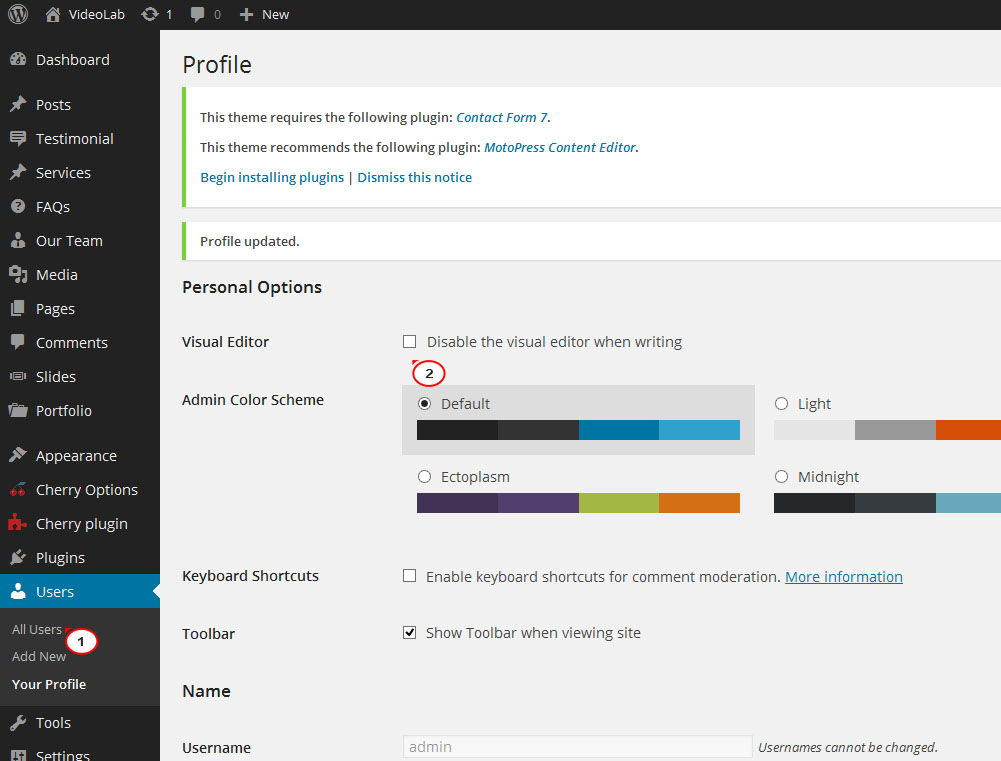Image resolution: width=1001 pixels, height=761 pixels.
Task: Click the Media menu label
Action: tap(57, 275)
